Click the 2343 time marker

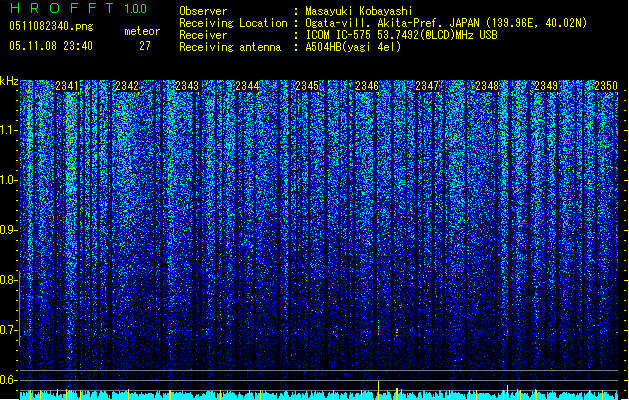point(187,86)
